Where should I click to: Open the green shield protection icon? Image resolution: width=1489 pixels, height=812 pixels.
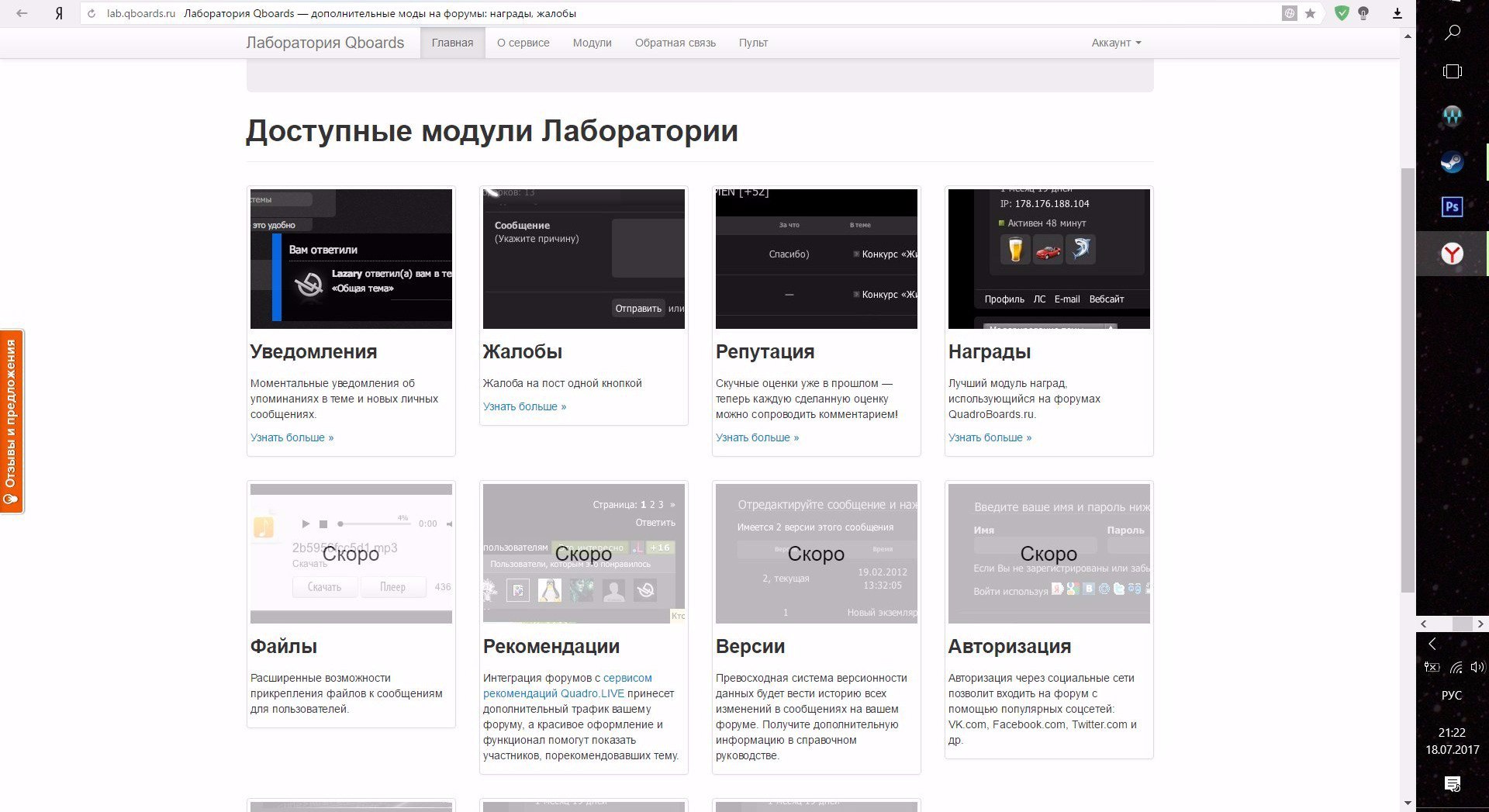click(1342, 13)
